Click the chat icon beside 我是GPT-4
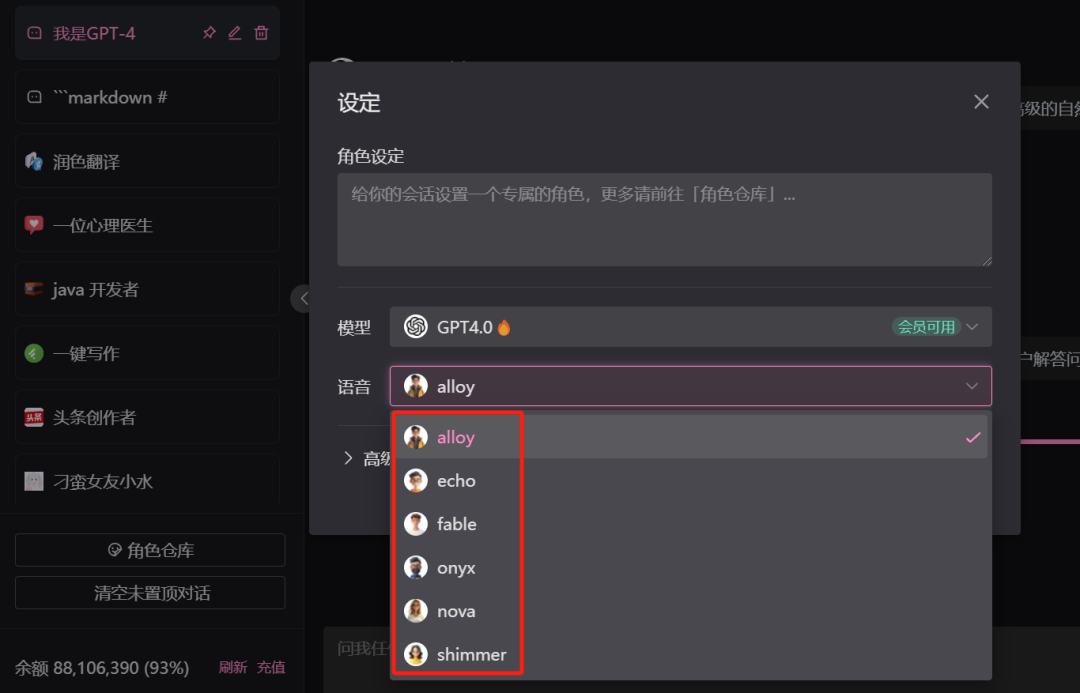The height and width of the screenshot is (693, 1080). coord(34,33)
